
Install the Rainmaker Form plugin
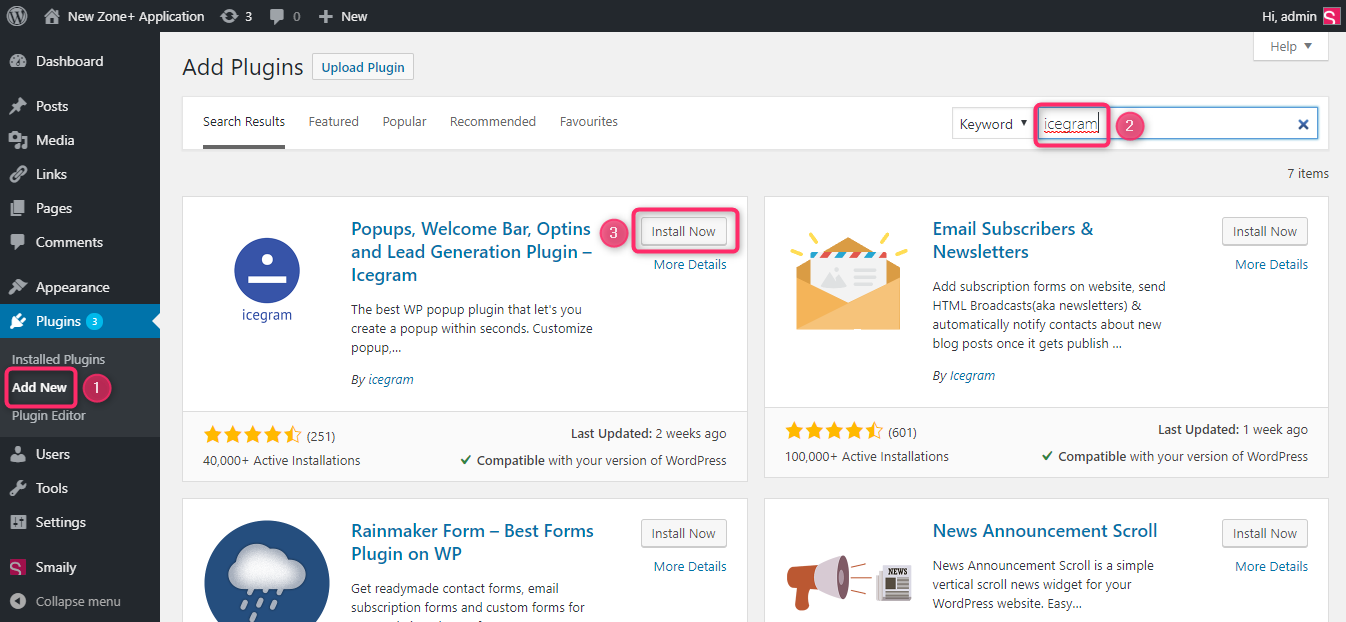click(x=684, y=533)
